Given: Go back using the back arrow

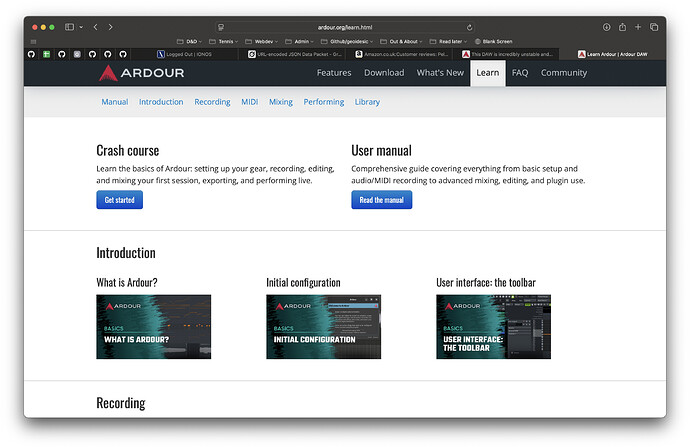Looking at the screenshot, I should 96,27.
